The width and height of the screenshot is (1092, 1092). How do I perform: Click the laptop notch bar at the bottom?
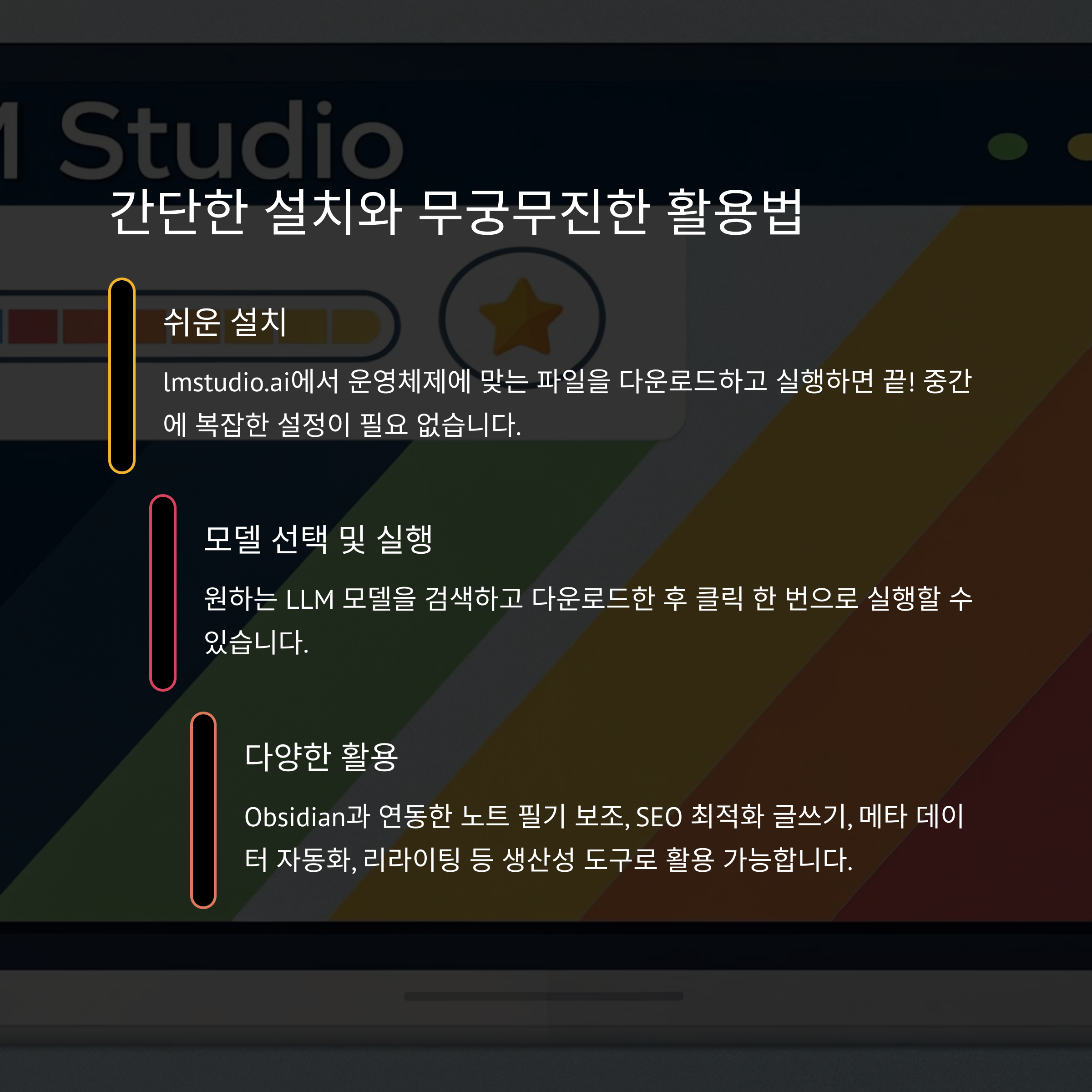coord(544,996)
